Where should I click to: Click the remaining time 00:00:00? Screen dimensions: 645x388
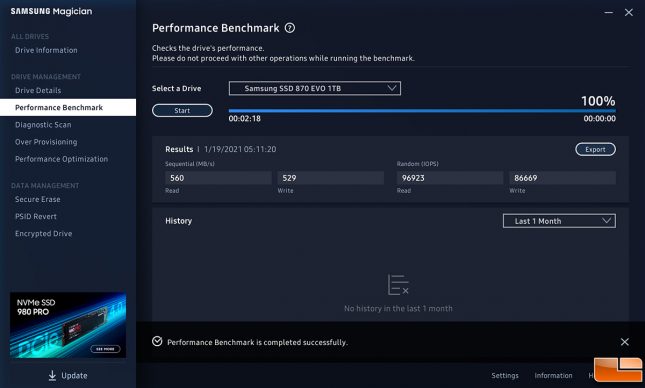599,118
